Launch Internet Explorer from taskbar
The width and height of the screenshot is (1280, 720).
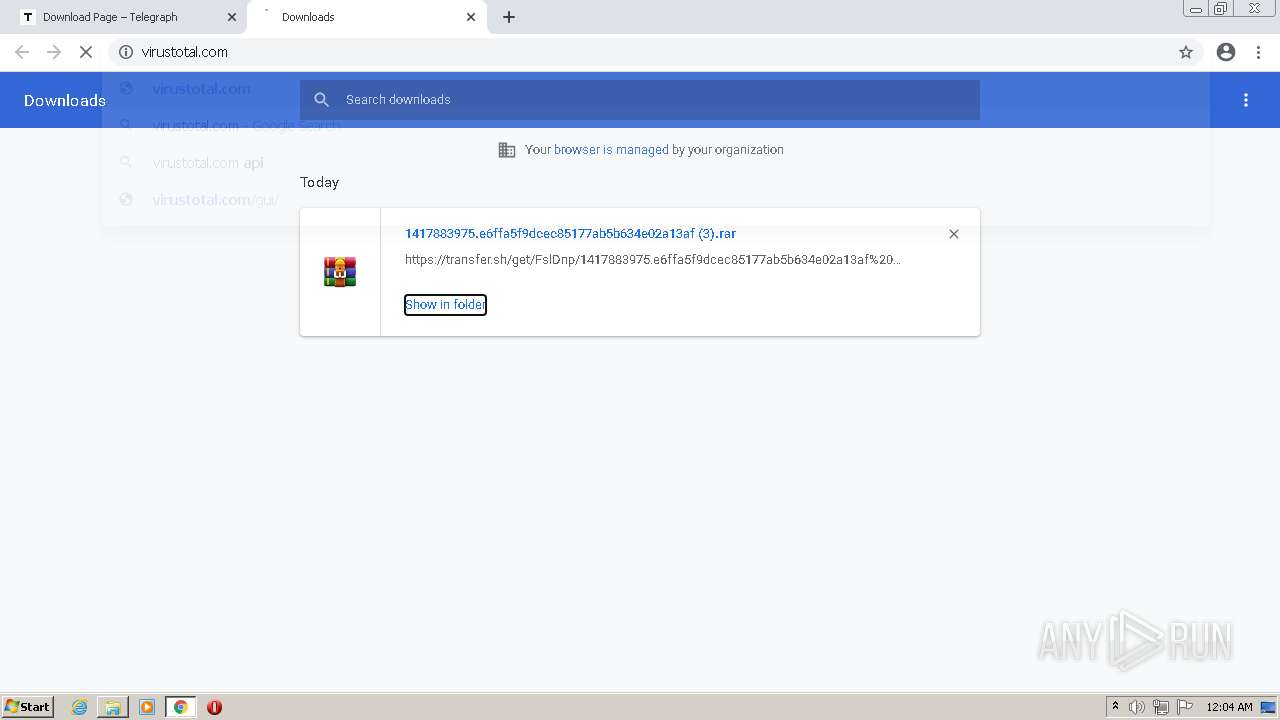point(79,707)
